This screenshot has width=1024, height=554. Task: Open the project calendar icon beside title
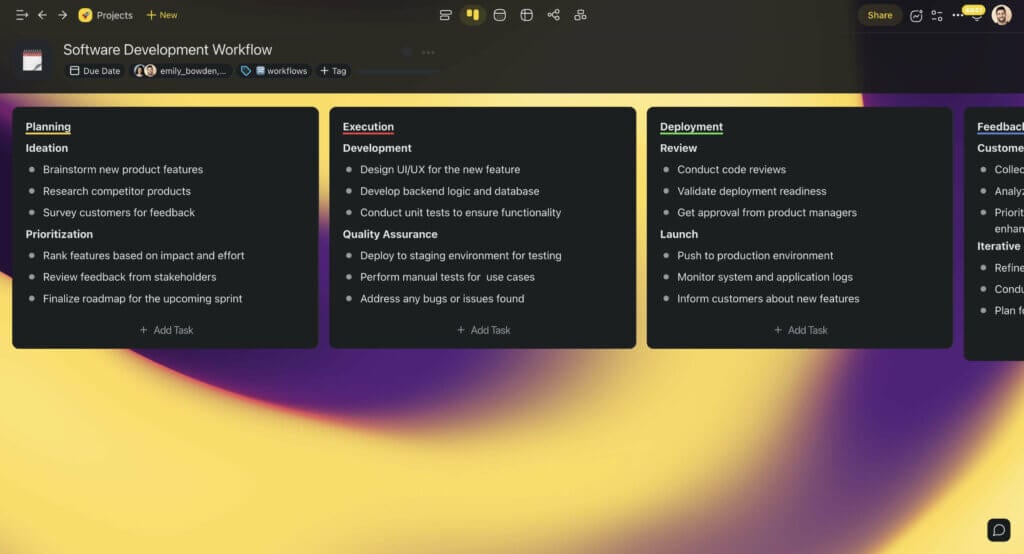tap(33, 61)
